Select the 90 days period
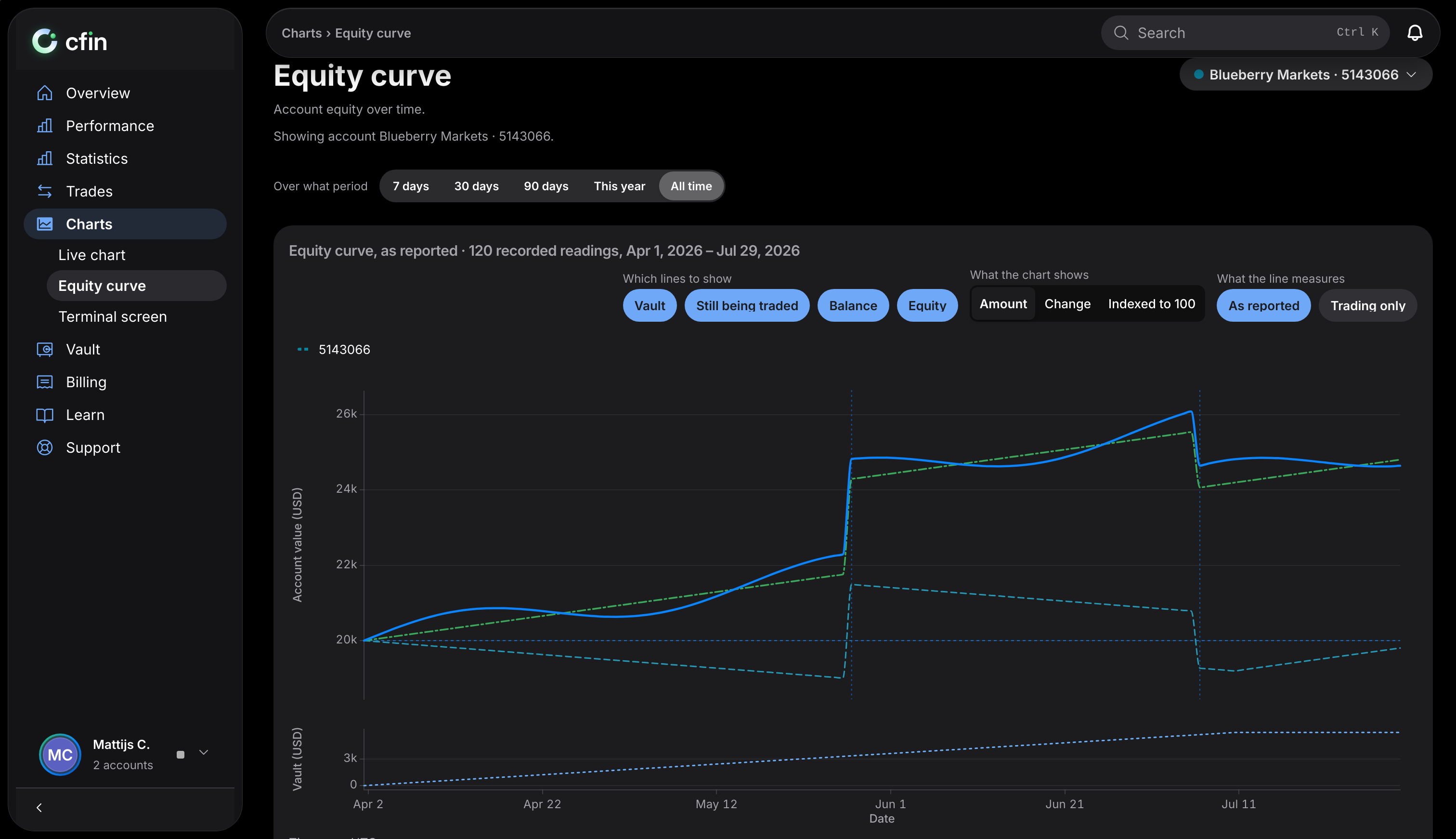The image size is (1456, 839). coord(546,186)
